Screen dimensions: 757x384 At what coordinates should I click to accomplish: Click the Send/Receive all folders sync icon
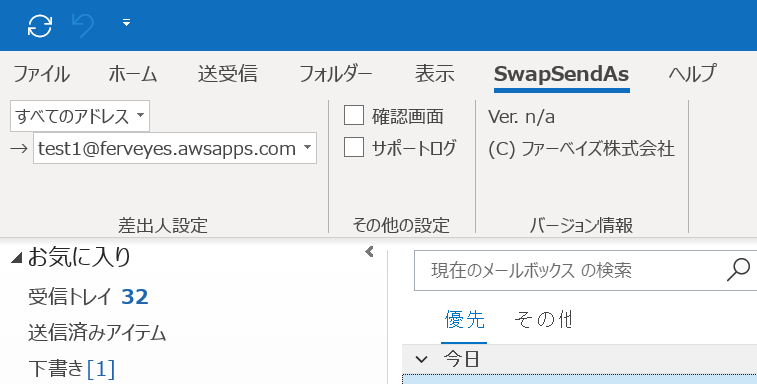[x=40, y=26]
